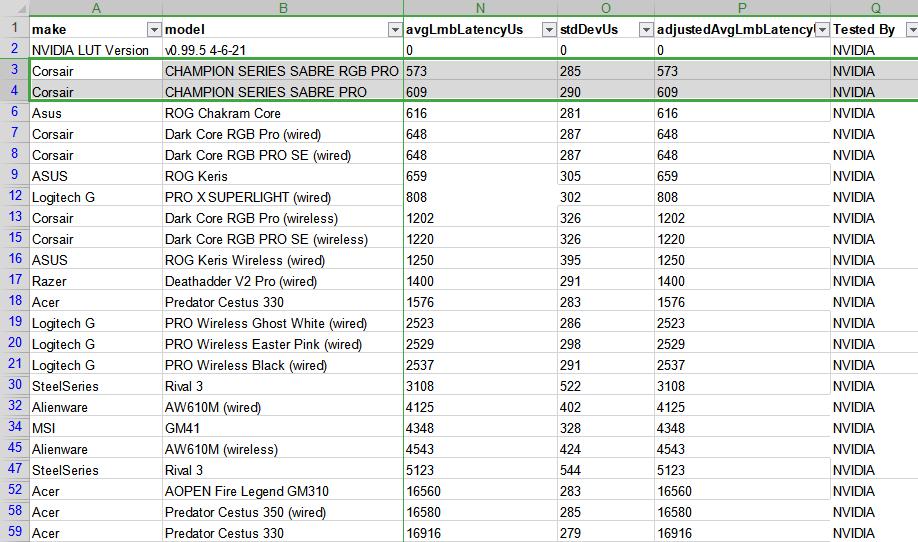Viewport: 918px width, 542px height.
Task: Select 'CHAMPION SERIES SABRE PRO' cell
Action: pyautogui.click(x=283, y=92)
